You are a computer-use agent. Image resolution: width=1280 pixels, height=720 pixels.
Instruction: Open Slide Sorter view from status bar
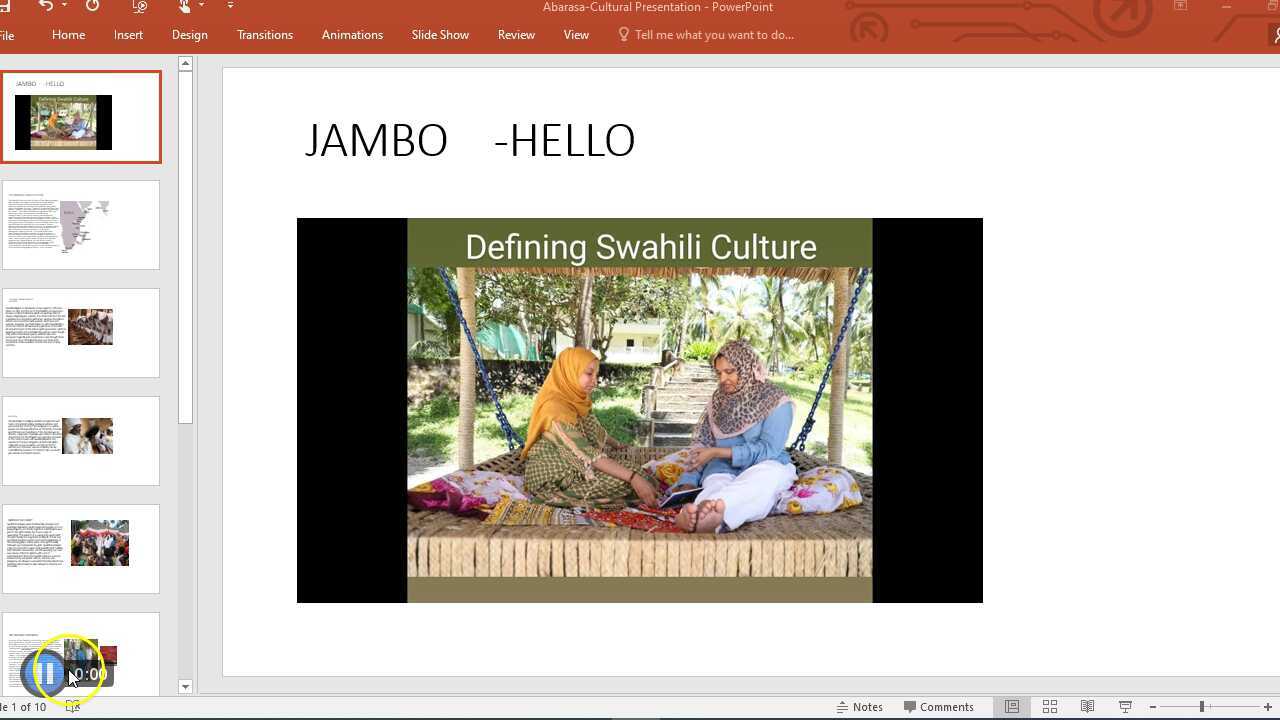1049,706
